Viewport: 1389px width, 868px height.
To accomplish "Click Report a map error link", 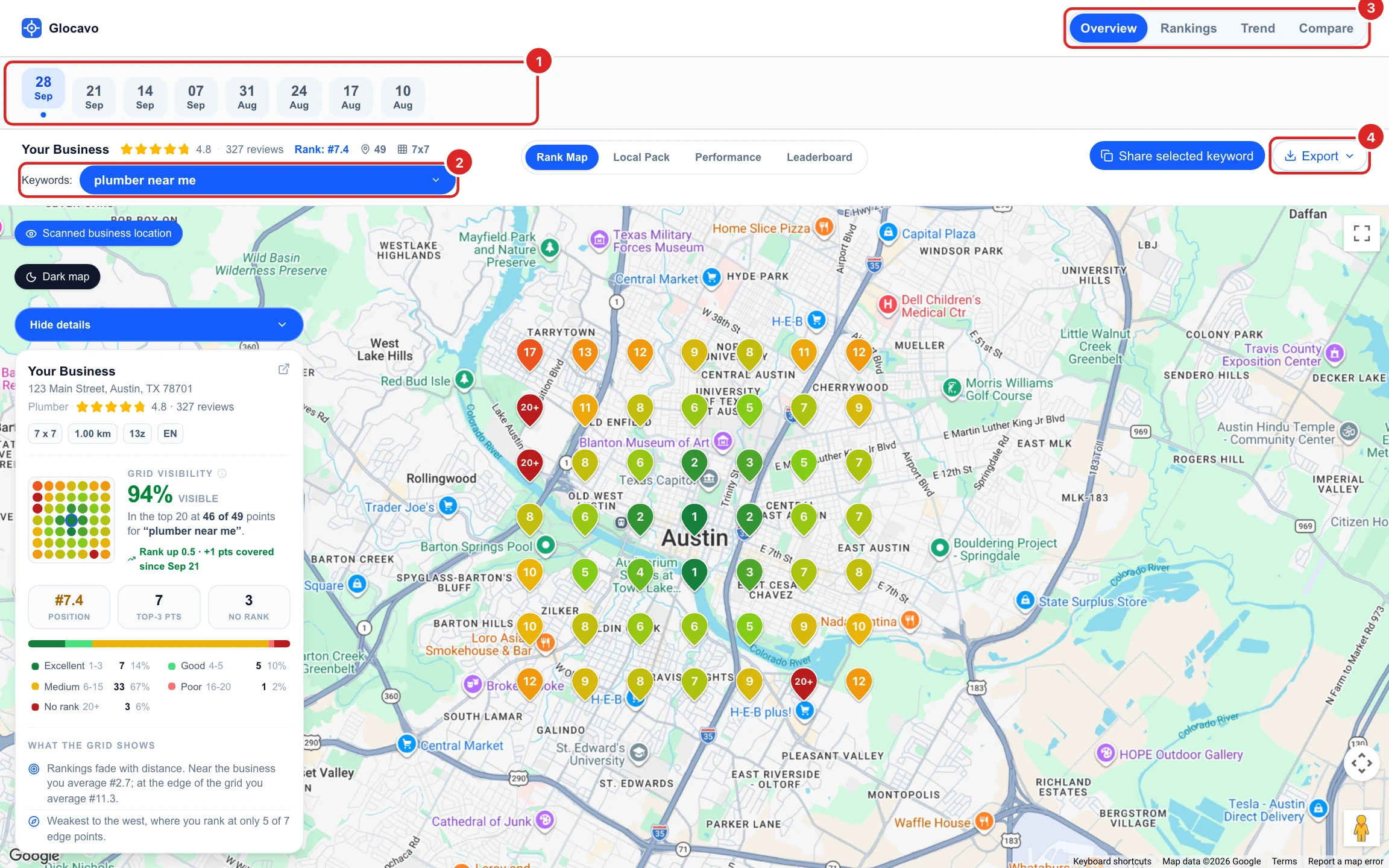I will point(1345,861).
